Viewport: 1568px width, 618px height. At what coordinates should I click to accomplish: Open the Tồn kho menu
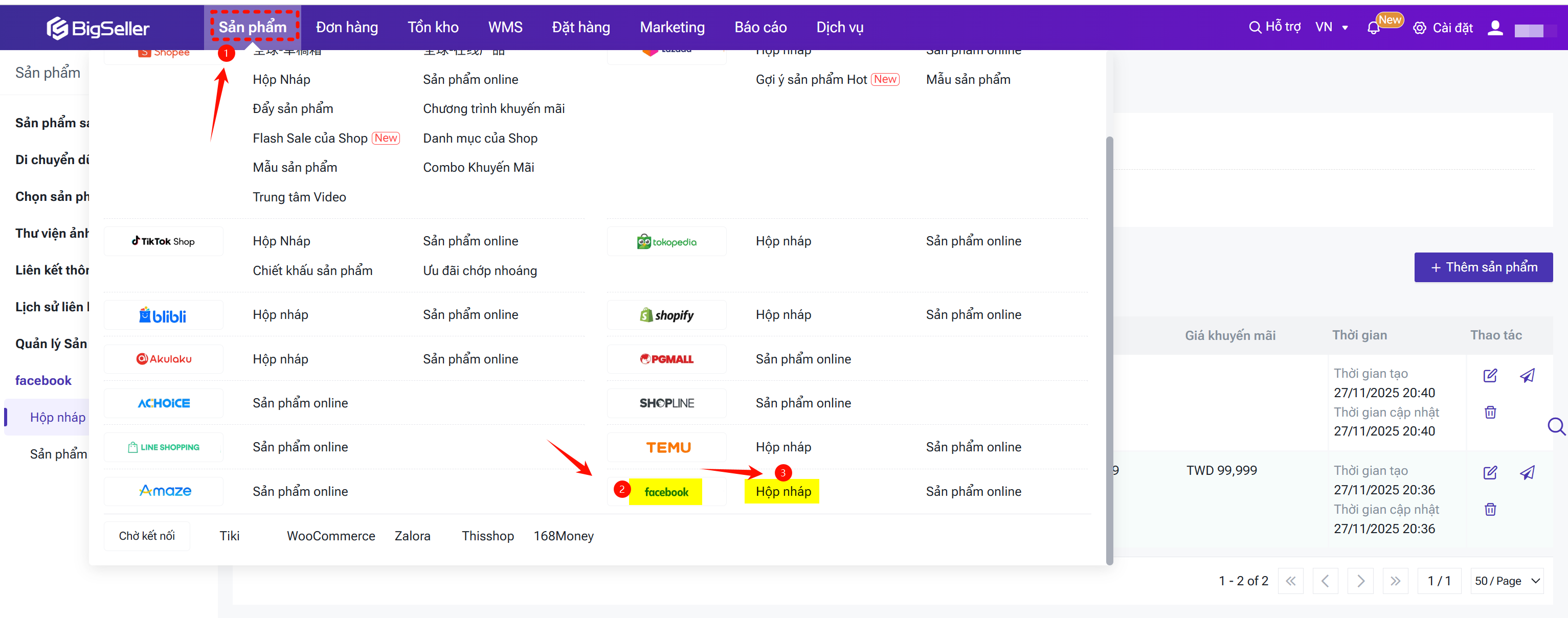(433, 28)
